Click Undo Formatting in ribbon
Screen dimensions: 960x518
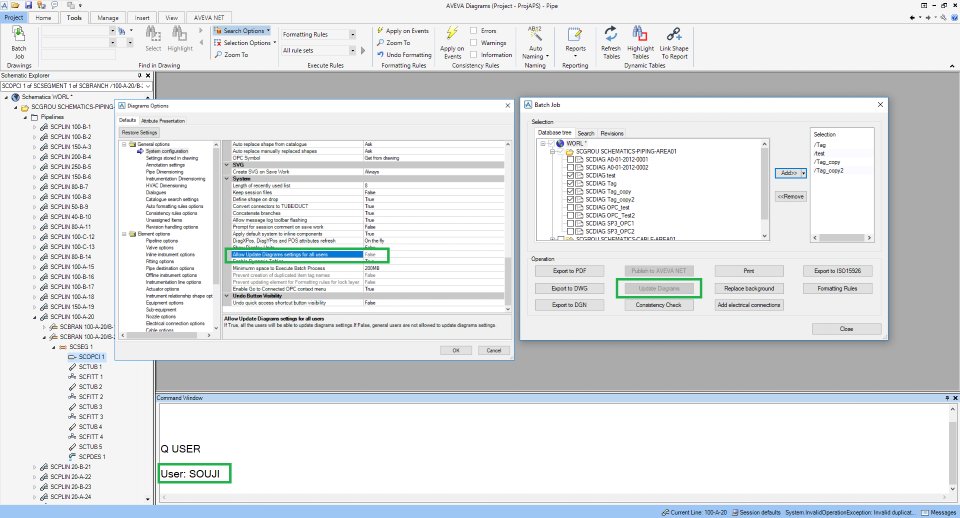(406, 55)
